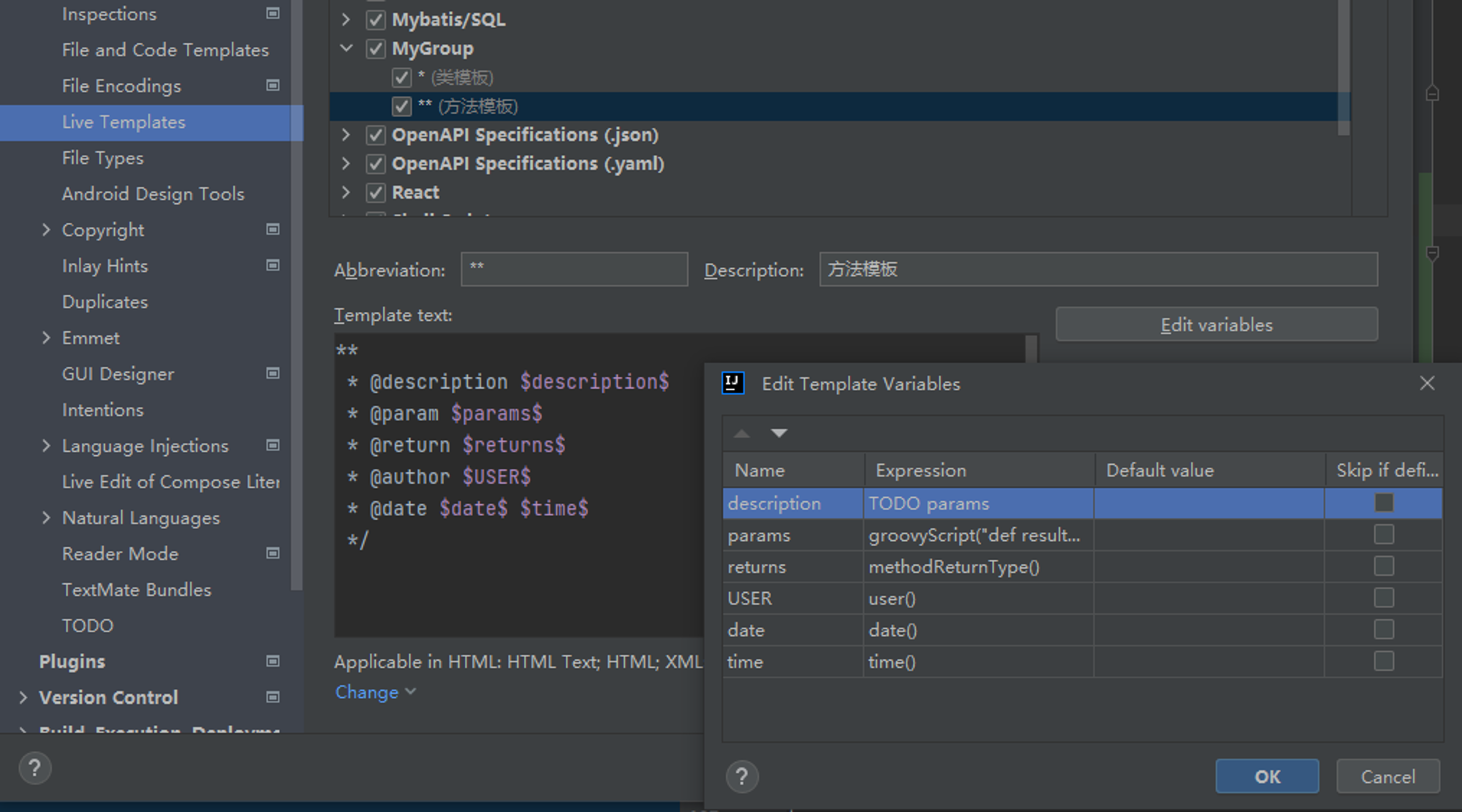Click project-level icon beside Language Injections
Viewport: 1462px width, 812px height.
pyautogui.click(x=273, y=445)
